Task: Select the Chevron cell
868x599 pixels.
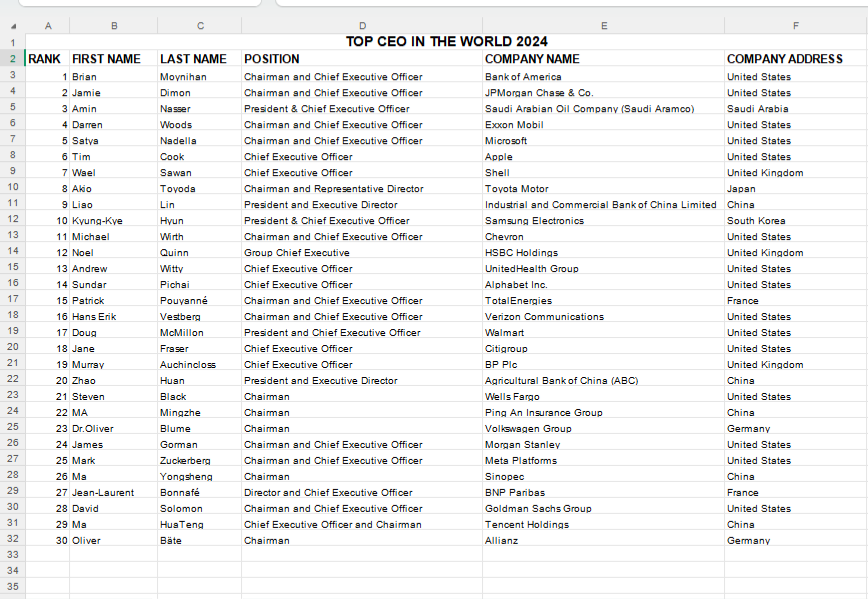Action: click(603, 236)
